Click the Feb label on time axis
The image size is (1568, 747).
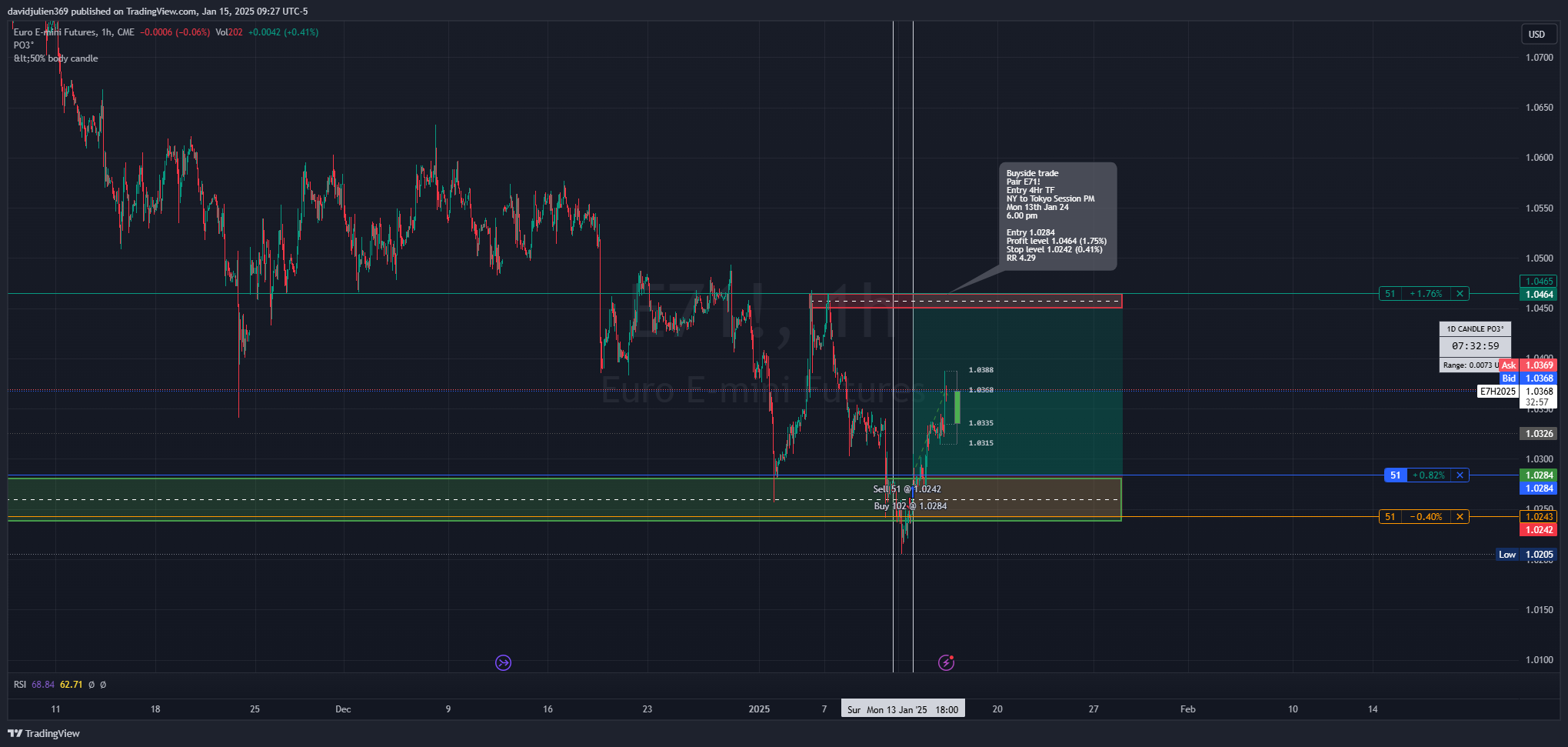click(x=1188, y=709)
